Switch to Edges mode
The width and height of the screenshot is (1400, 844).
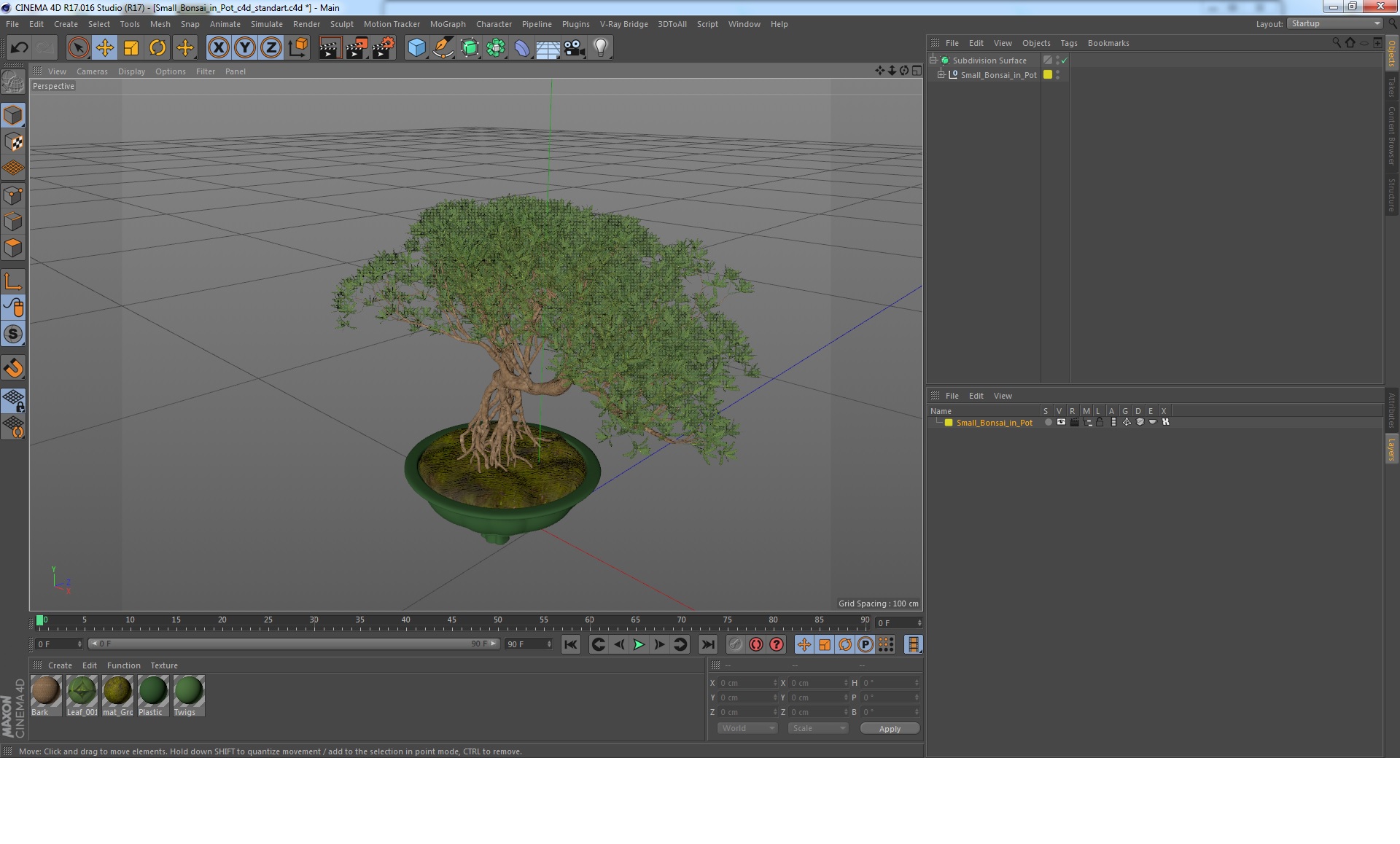point(13,222)
